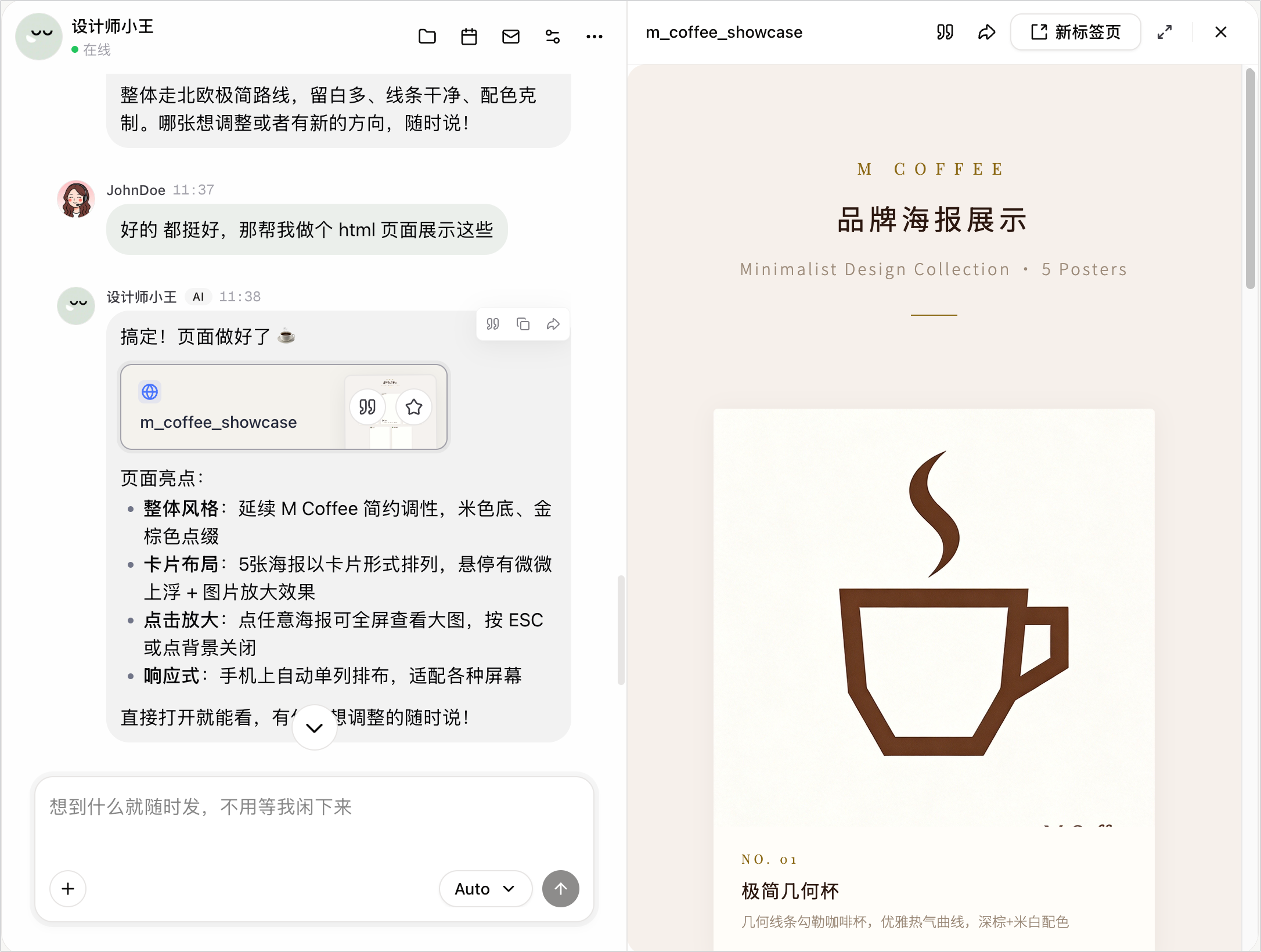Open the Auto mode dropdown
This screenshot has height=952, width=1261.
[x=485, y=889]
